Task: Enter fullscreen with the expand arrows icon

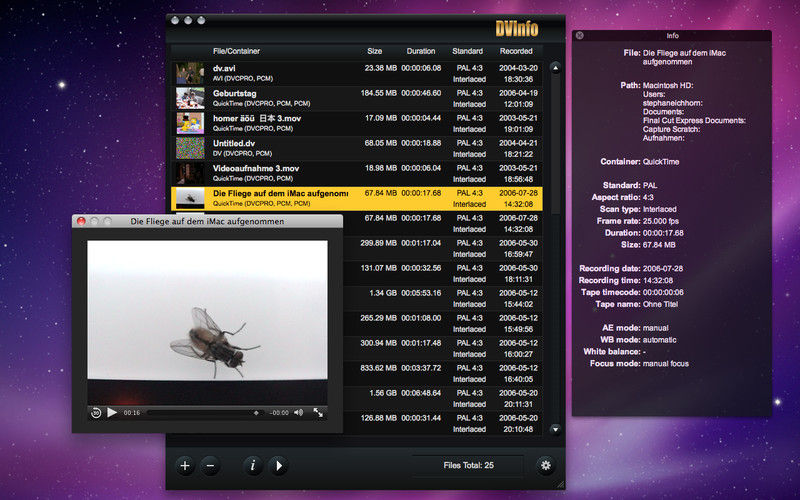Action: [318, 412]
